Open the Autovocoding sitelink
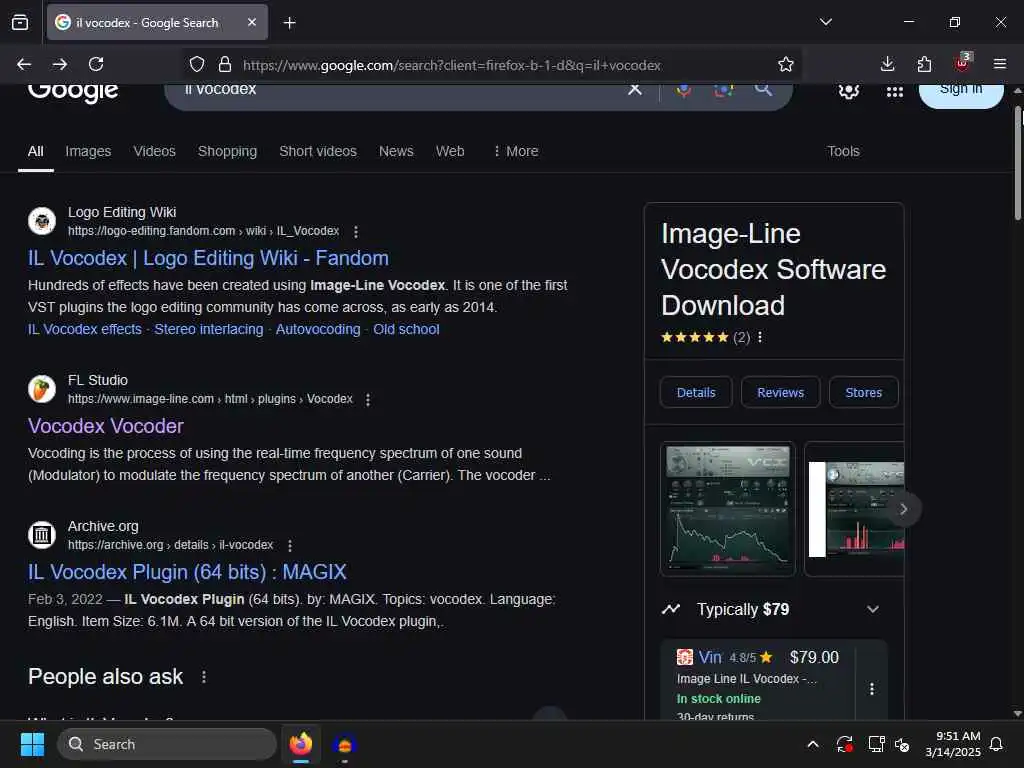1024x768 pixels. 317,329
